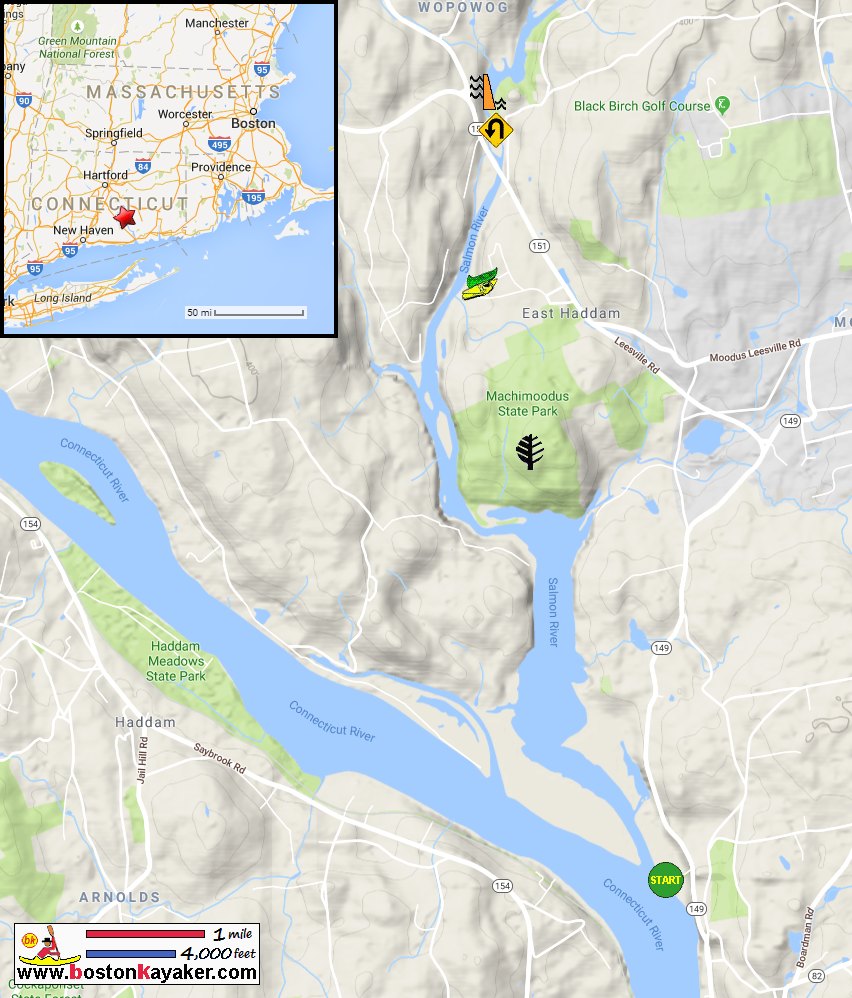Select the green and yellow kayak icon
The width and height of the screenshot is (852, 998).
coord(480,284)
